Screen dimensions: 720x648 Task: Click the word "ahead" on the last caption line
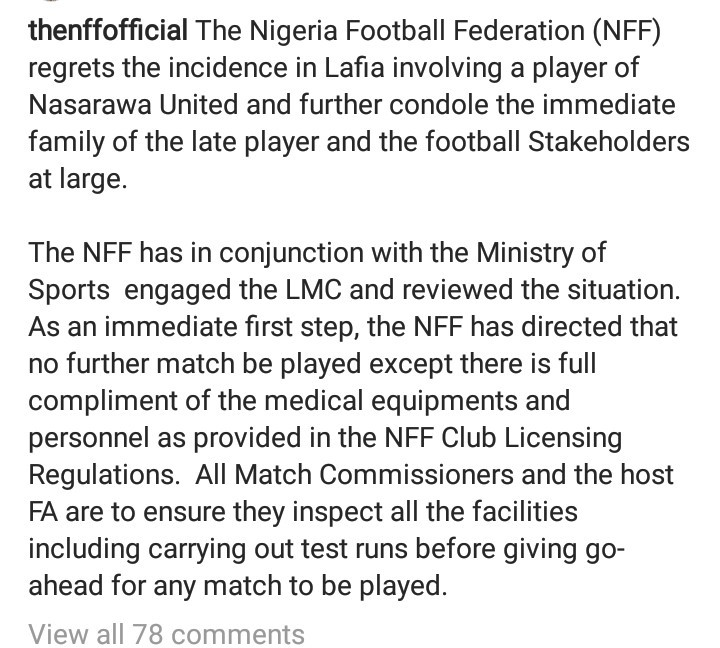pos(66,586)
